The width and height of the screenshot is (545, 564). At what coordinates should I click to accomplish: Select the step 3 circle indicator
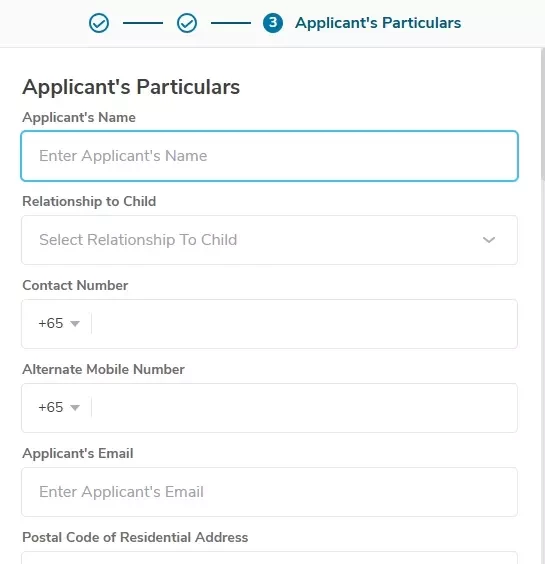click(273, 23)
